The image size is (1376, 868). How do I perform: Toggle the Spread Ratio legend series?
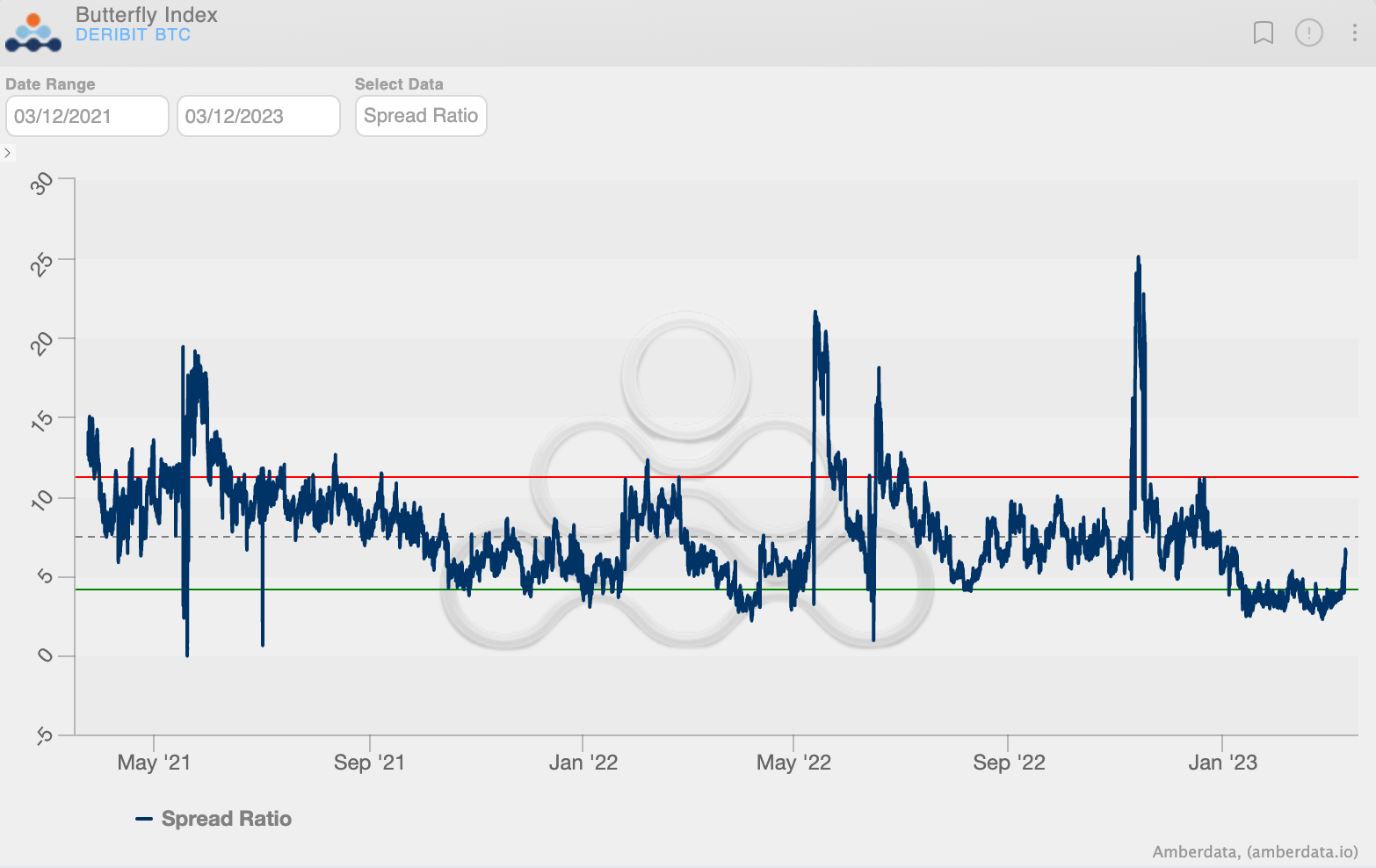pos(214,819)
